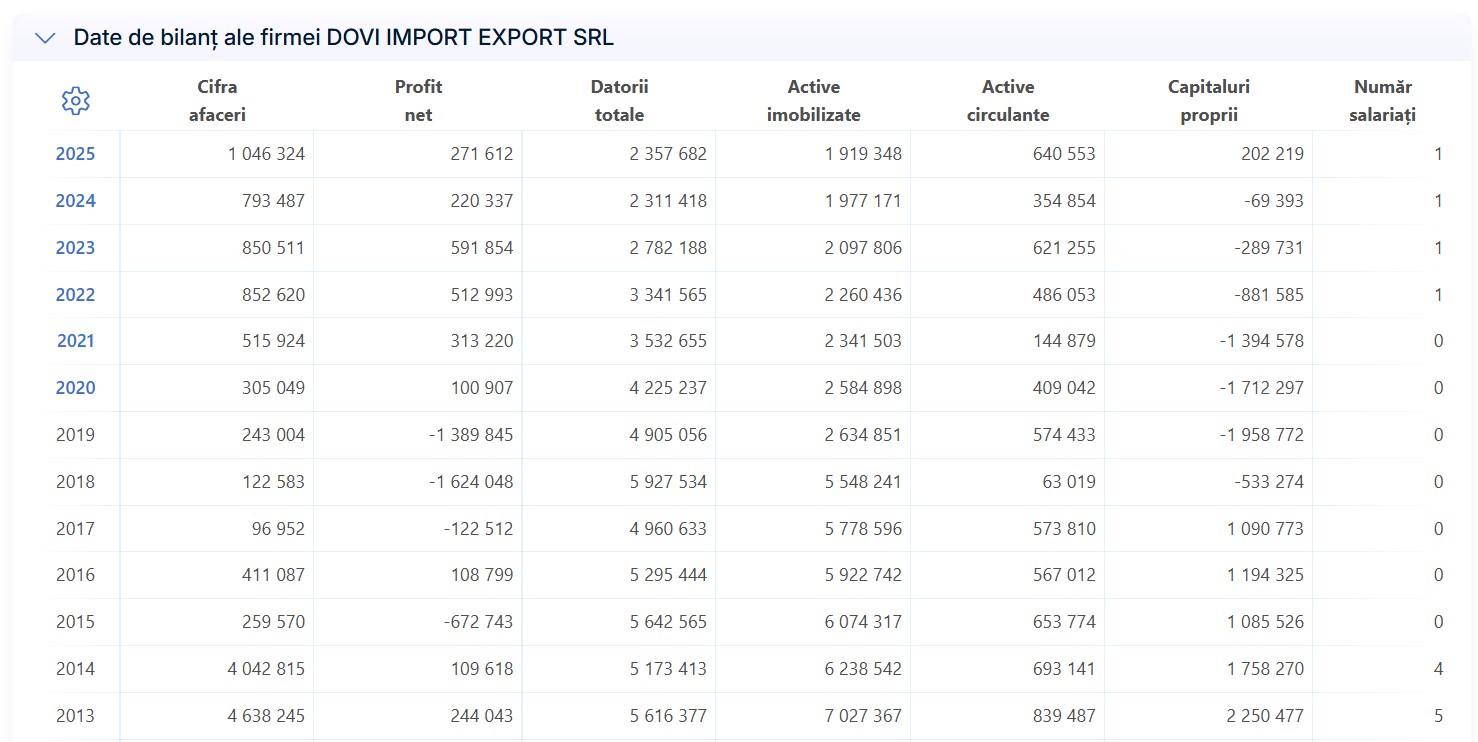Click fixed assets value 7 027 367
Image resolution: width=1478 pixels, height=742 pixels.
click(x=863, y=716)
